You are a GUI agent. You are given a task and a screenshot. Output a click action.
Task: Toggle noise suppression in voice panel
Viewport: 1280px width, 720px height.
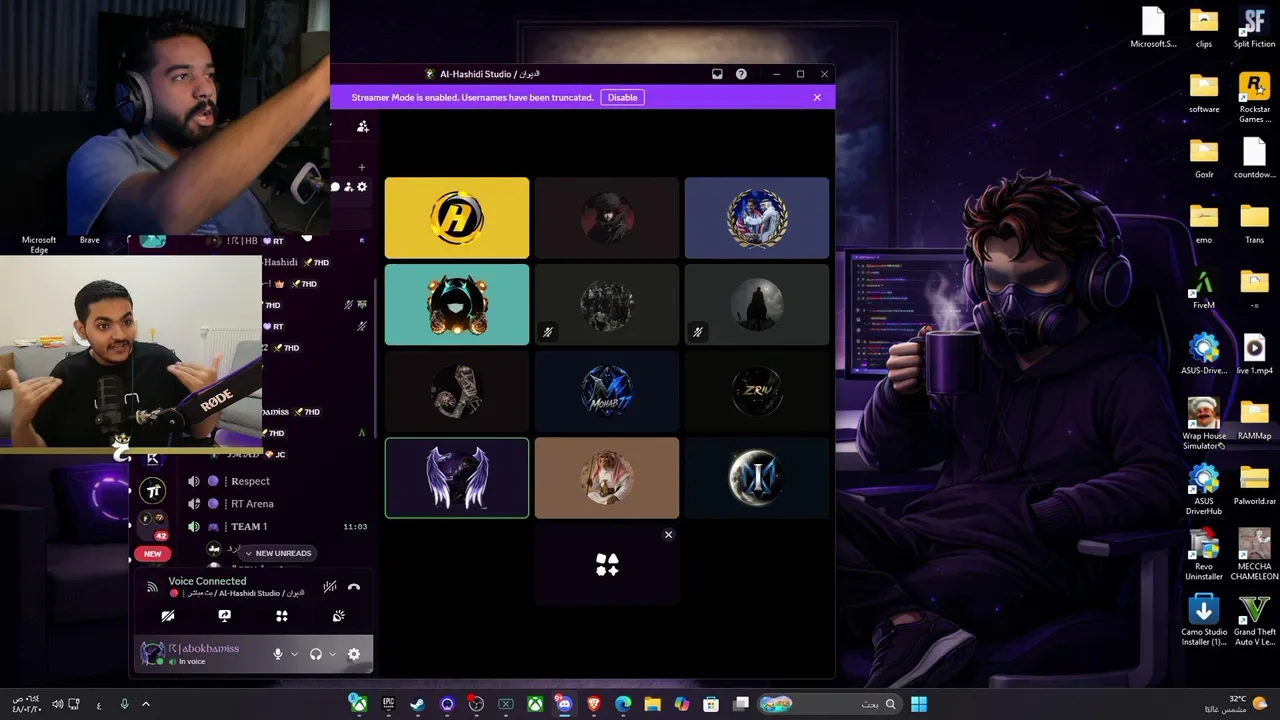[x=330, y=587]
